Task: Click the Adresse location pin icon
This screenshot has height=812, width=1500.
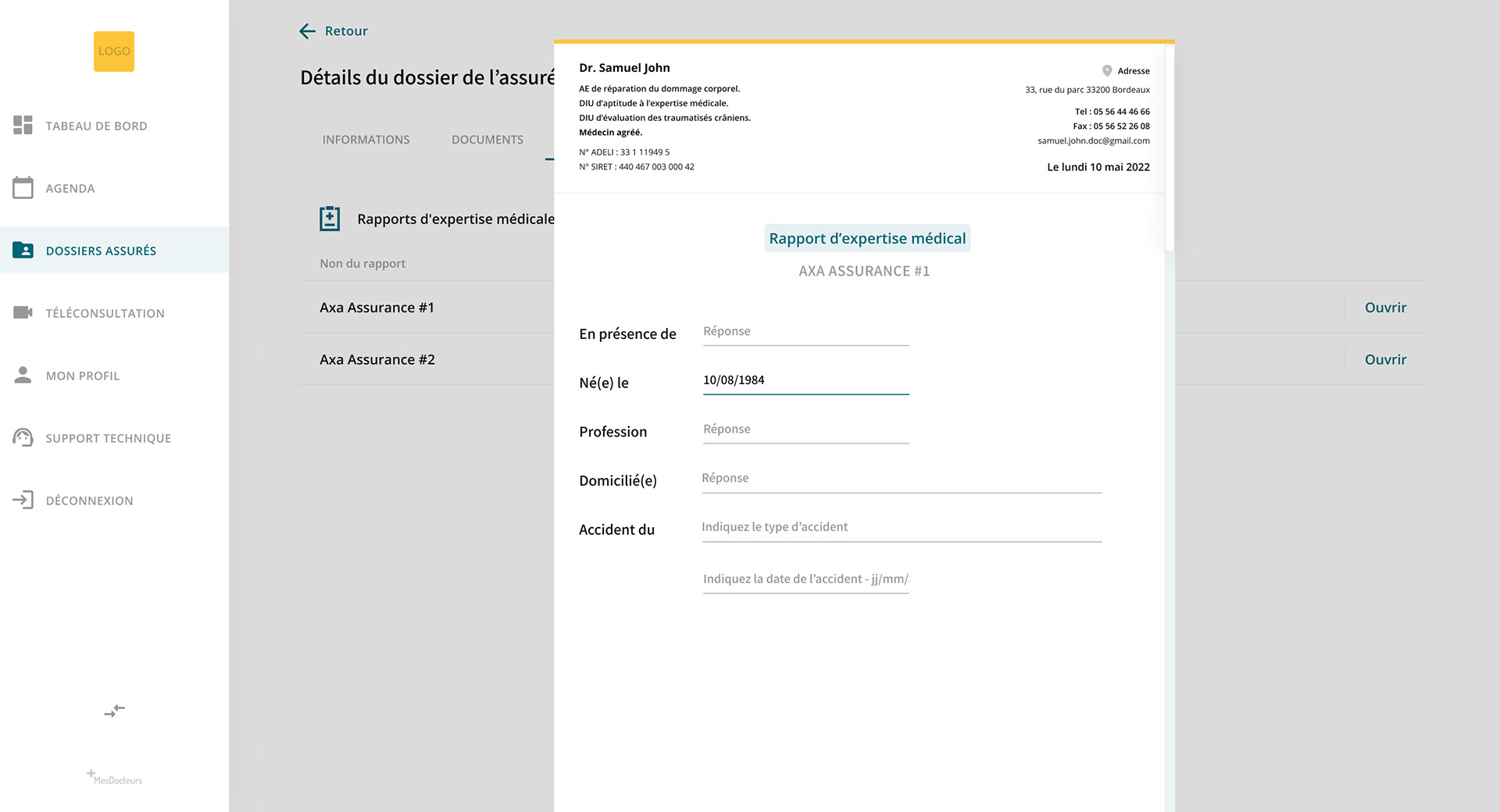Action: (1107, 70)
